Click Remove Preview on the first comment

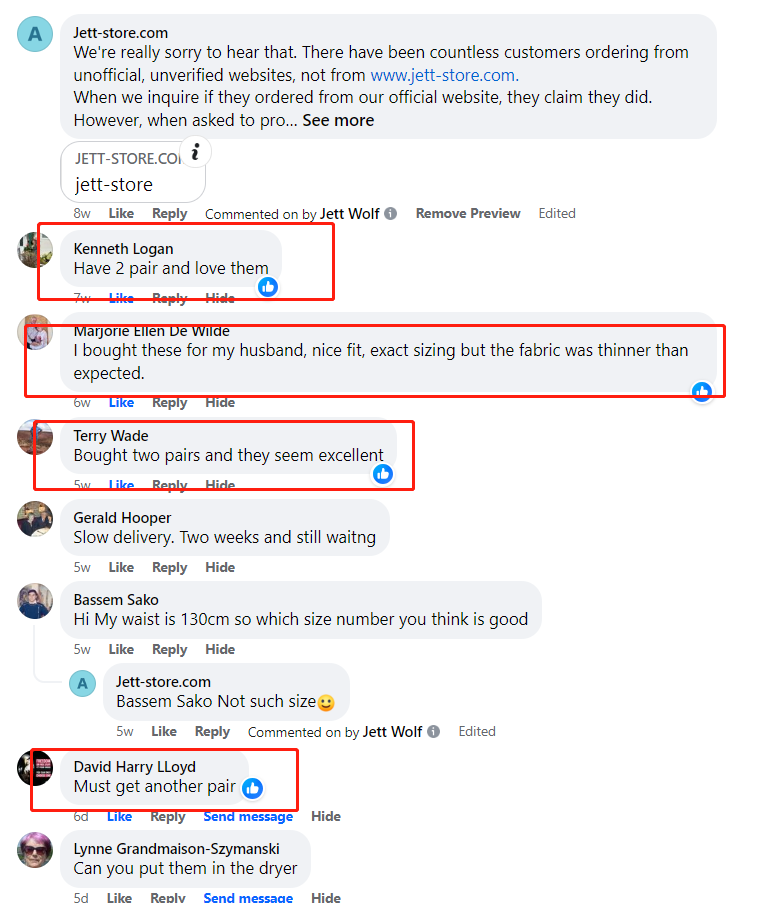468,214
